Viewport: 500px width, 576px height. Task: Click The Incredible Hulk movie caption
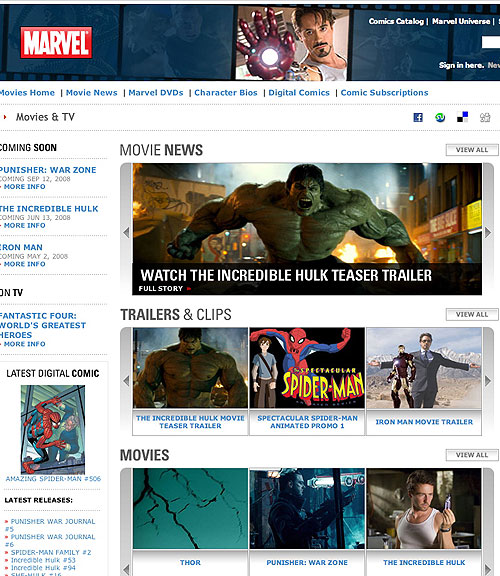coord(424,562)
